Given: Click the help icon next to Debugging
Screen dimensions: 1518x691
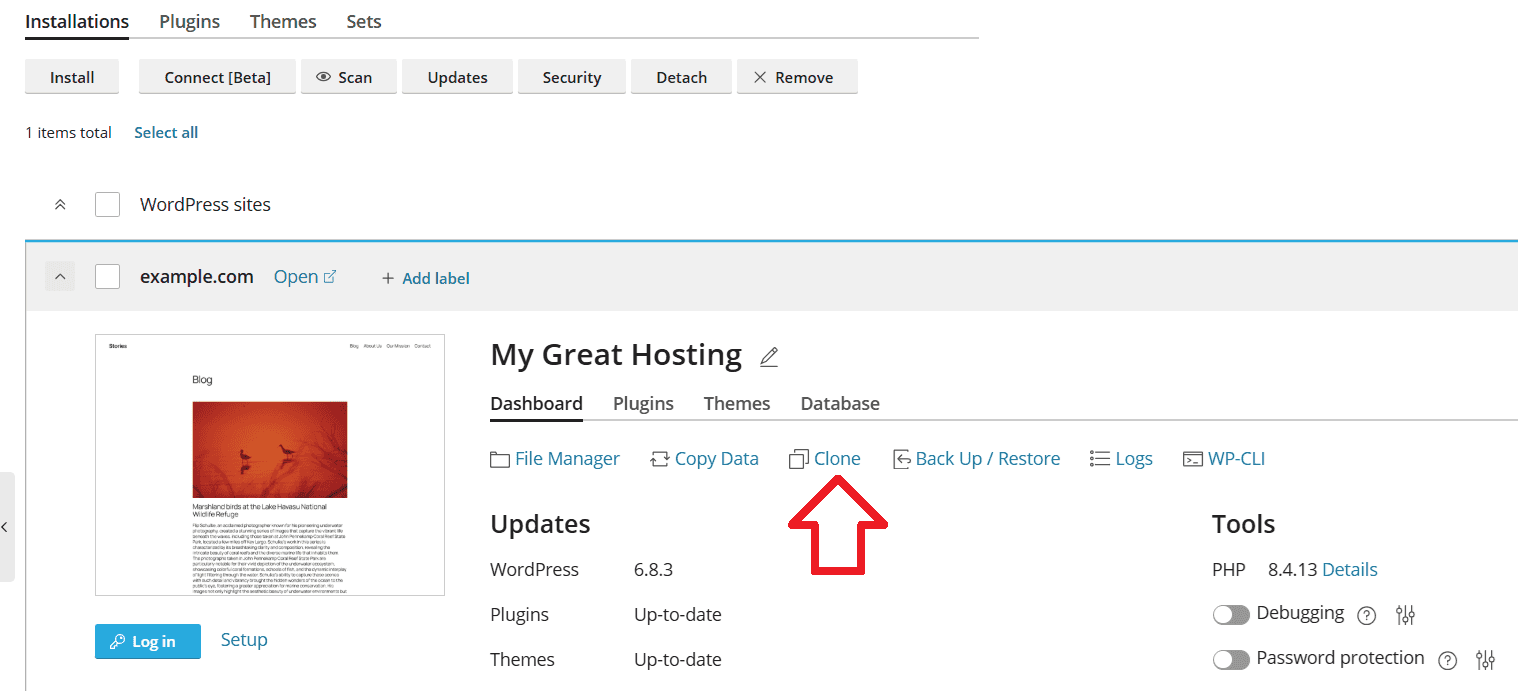Looking at the screenshot, I should point(1367,615).
